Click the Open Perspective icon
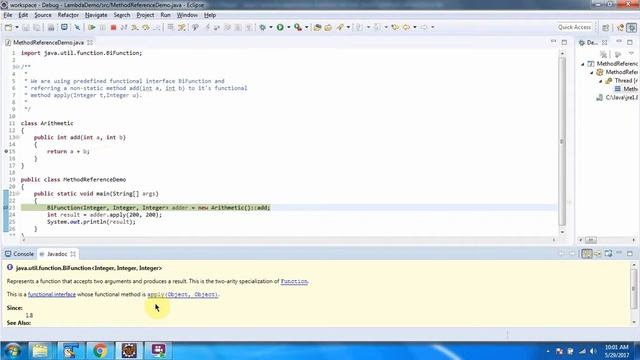Viewport: 640px width, 360px height. [x=606, y=27]
